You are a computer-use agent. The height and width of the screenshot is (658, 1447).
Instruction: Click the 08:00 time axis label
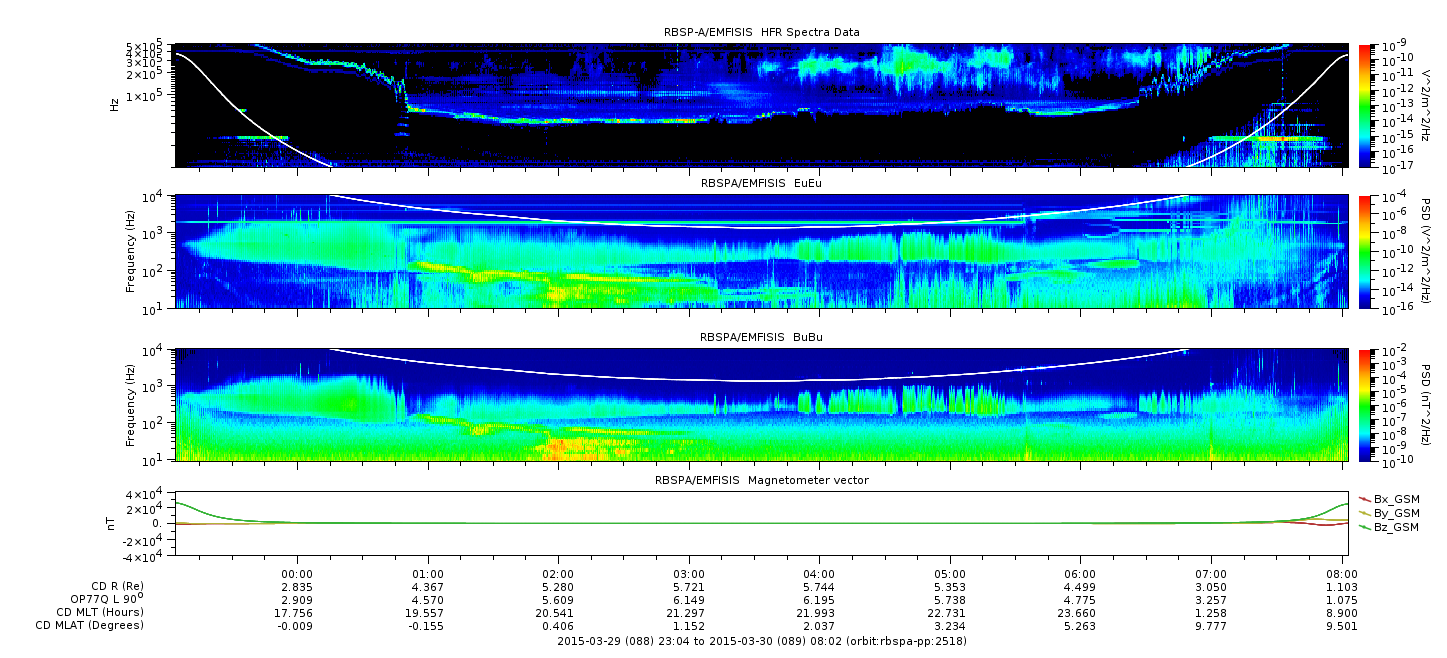point(1341,572)
